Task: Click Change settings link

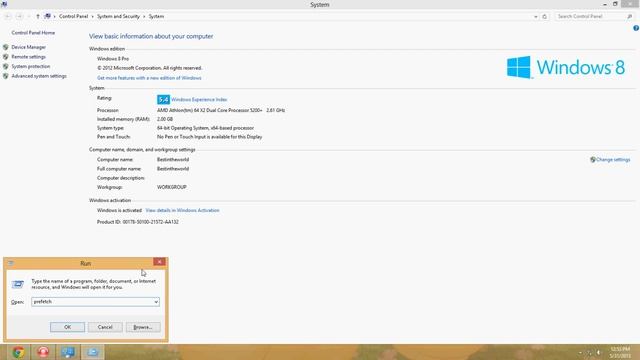Action: (613, 160)
